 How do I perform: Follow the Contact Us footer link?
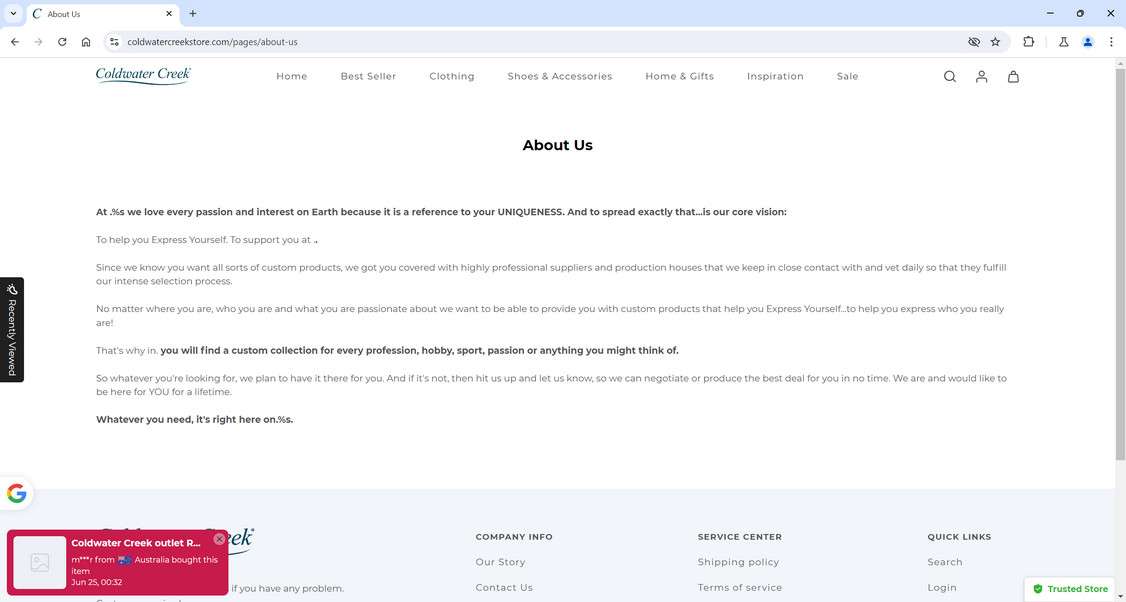point(504,588)
